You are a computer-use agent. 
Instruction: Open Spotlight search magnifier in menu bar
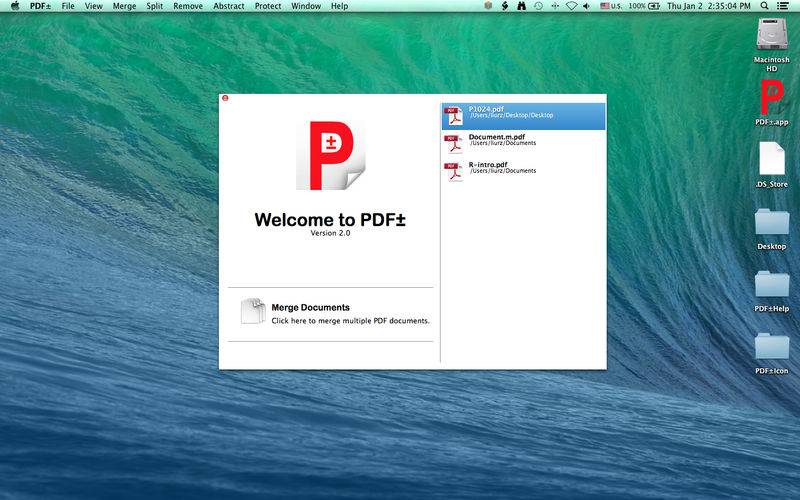click(x=764, y=6)
